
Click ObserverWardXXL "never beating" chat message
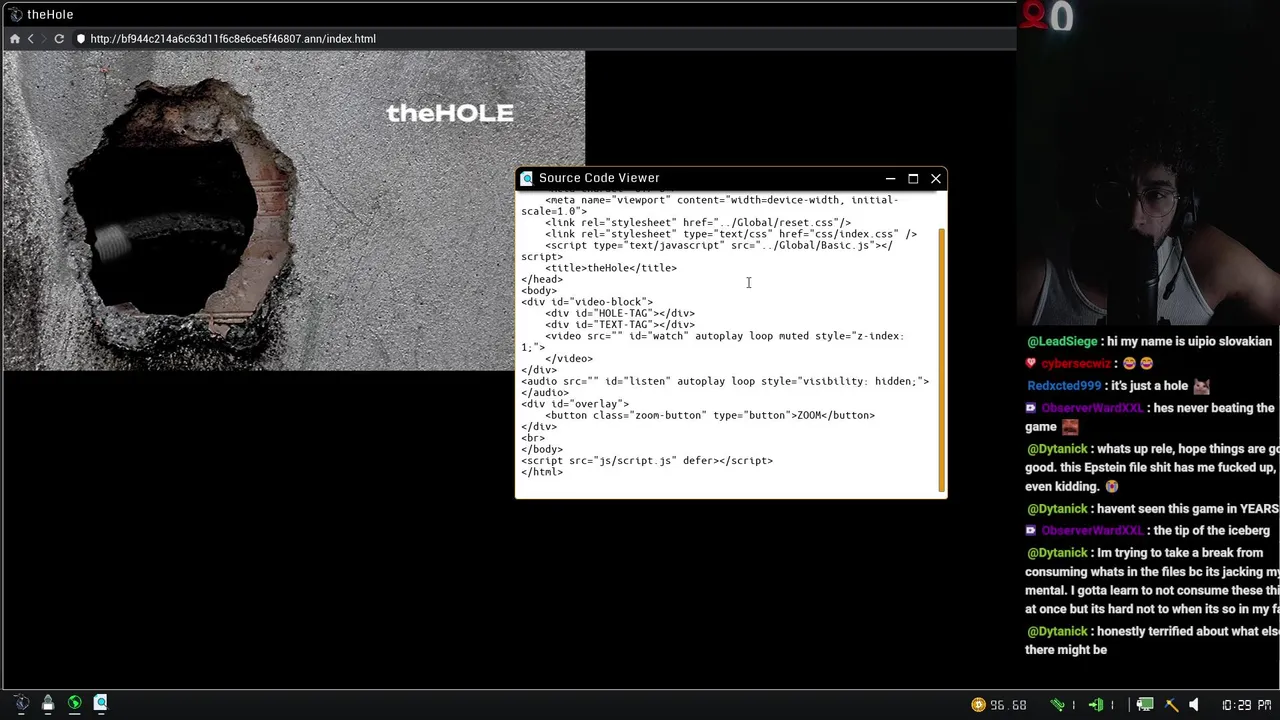[1152, 417]
